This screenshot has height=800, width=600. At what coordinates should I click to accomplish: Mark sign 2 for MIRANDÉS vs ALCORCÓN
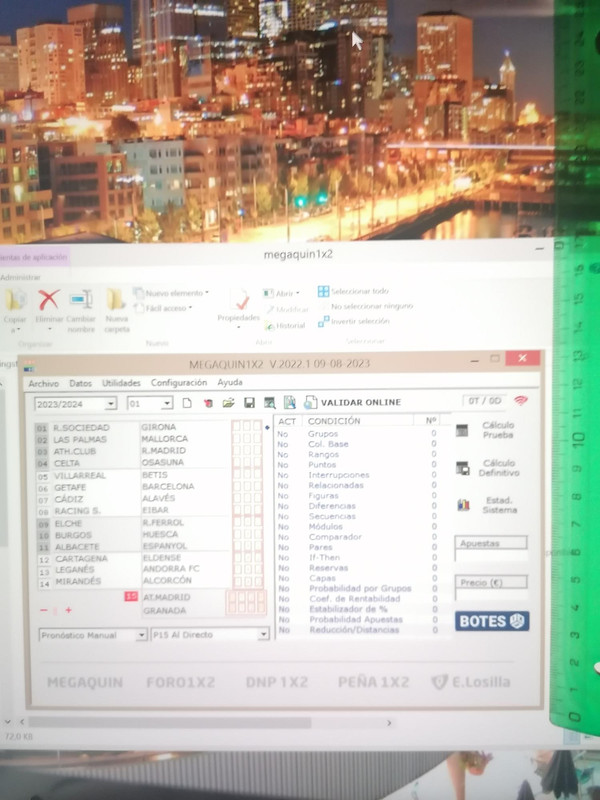[259, 581]
